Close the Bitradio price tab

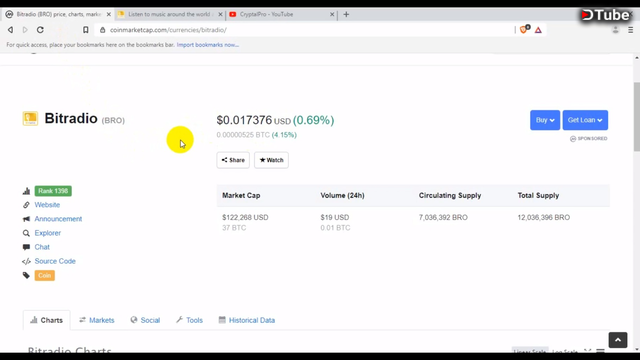(x=109, y=14)
